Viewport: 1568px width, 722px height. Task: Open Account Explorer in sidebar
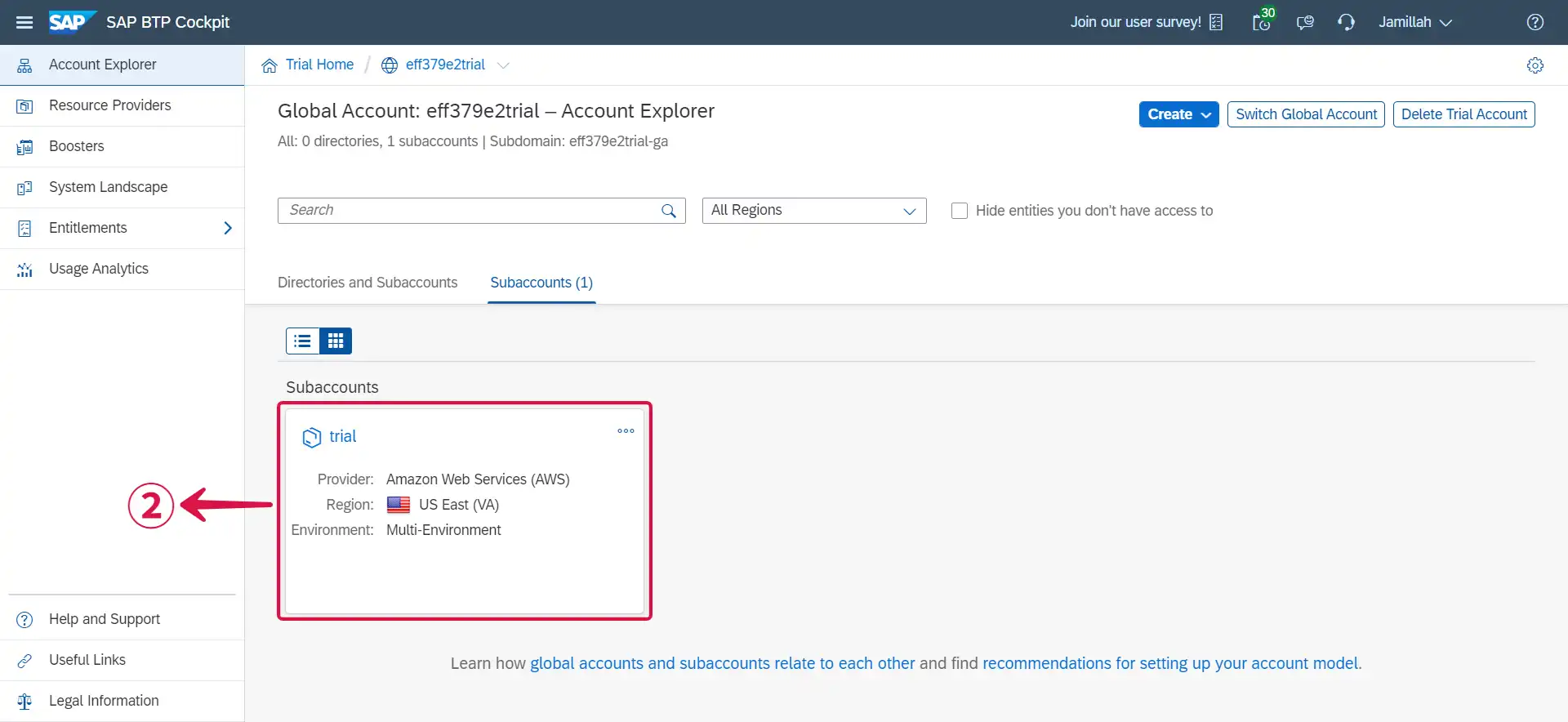click(122, 65)
